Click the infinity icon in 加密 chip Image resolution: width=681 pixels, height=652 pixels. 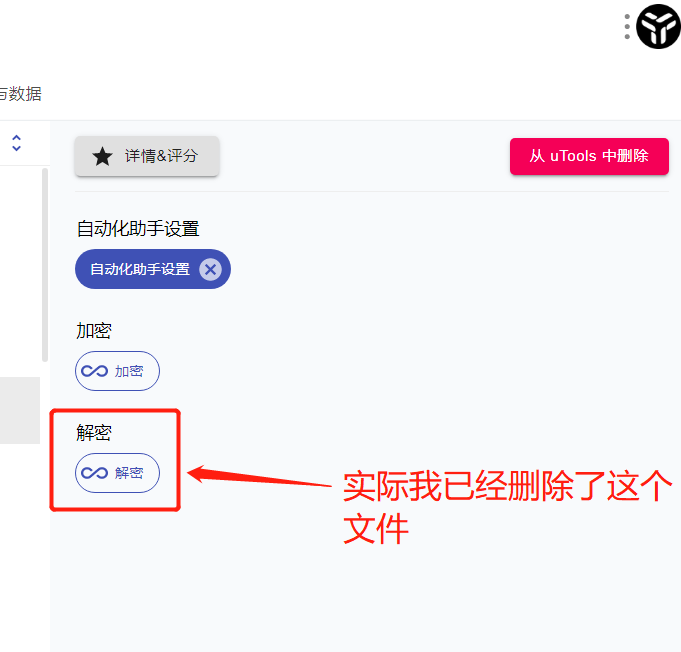pos(94,371)
